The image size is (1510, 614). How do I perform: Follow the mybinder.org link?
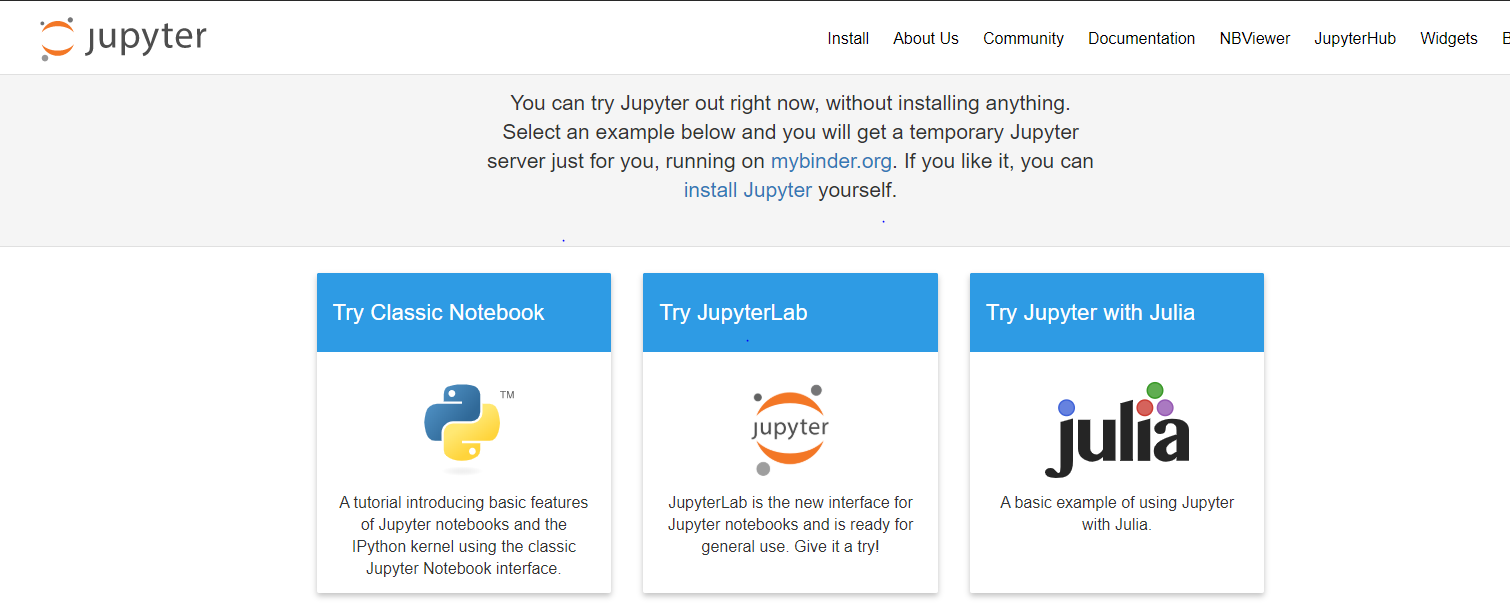point(831,161)
